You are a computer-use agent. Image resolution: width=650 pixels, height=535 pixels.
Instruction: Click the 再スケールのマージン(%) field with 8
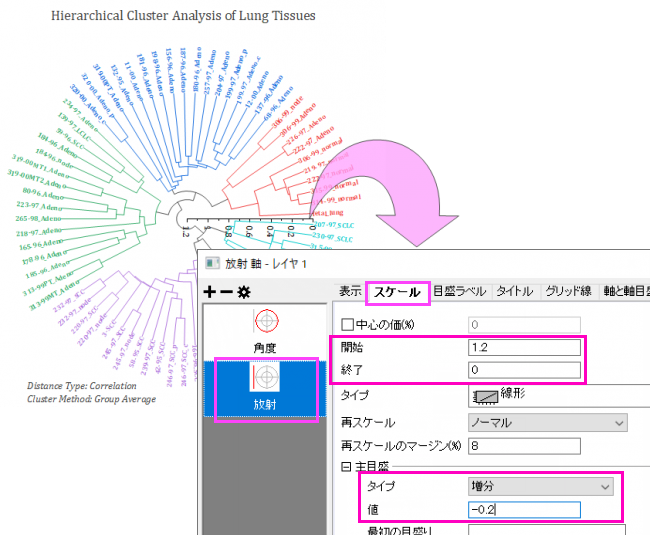point(524,446)
